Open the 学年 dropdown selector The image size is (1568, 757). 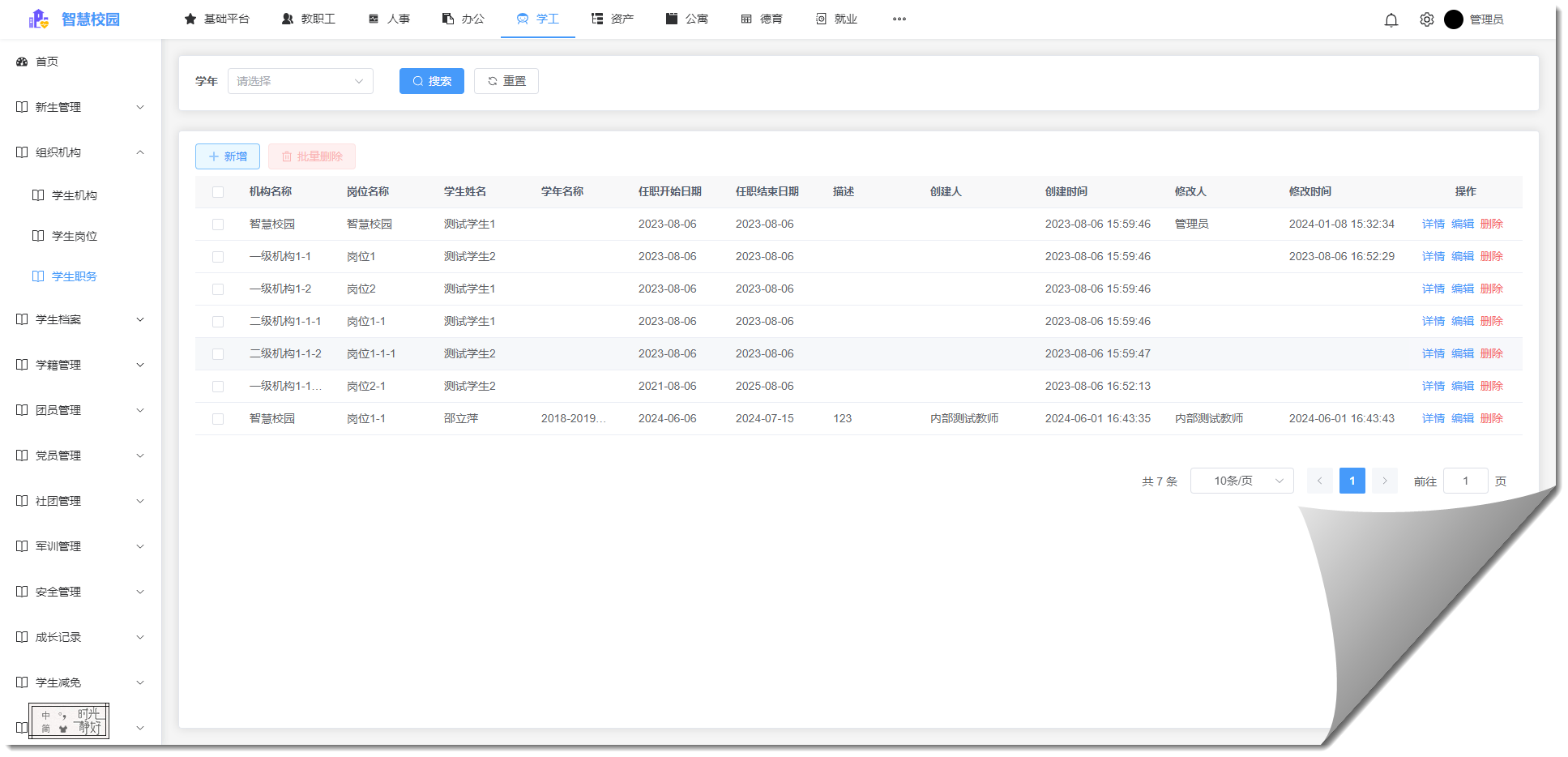(300, 81)
